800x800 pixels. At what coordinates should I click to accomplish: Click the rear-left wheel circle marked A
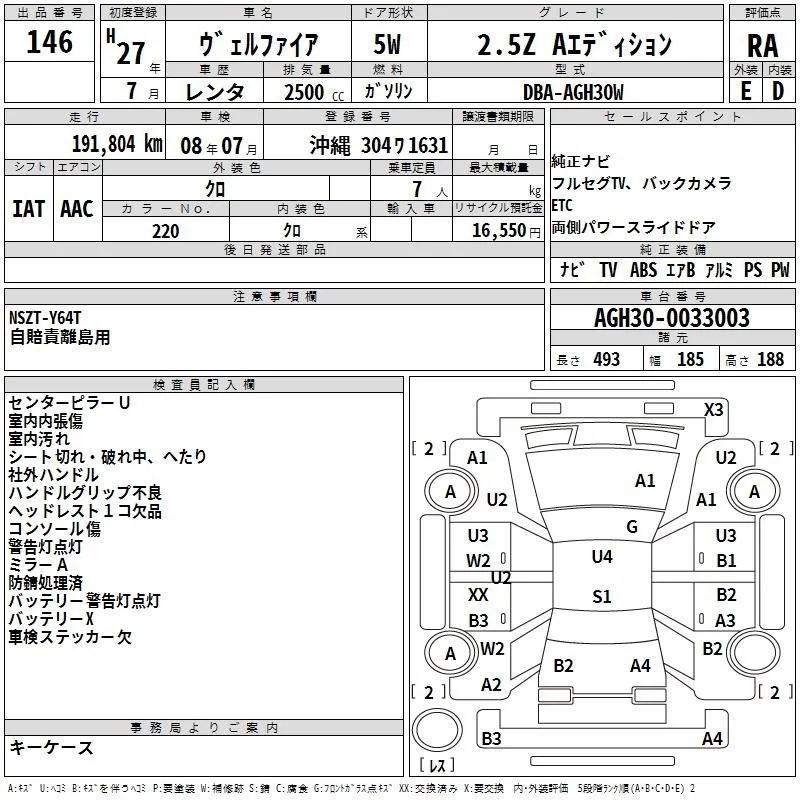click(x=450, y=653)
